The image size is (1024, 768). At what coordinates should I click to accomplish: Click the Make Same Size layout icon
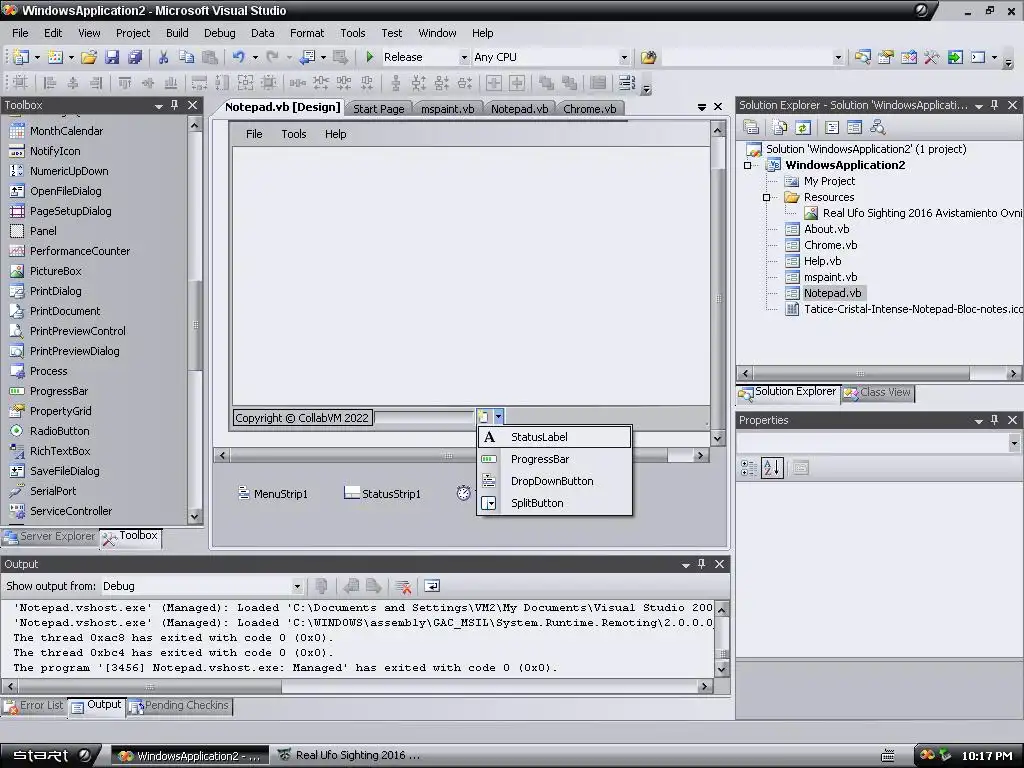click(x=246, y=83)
